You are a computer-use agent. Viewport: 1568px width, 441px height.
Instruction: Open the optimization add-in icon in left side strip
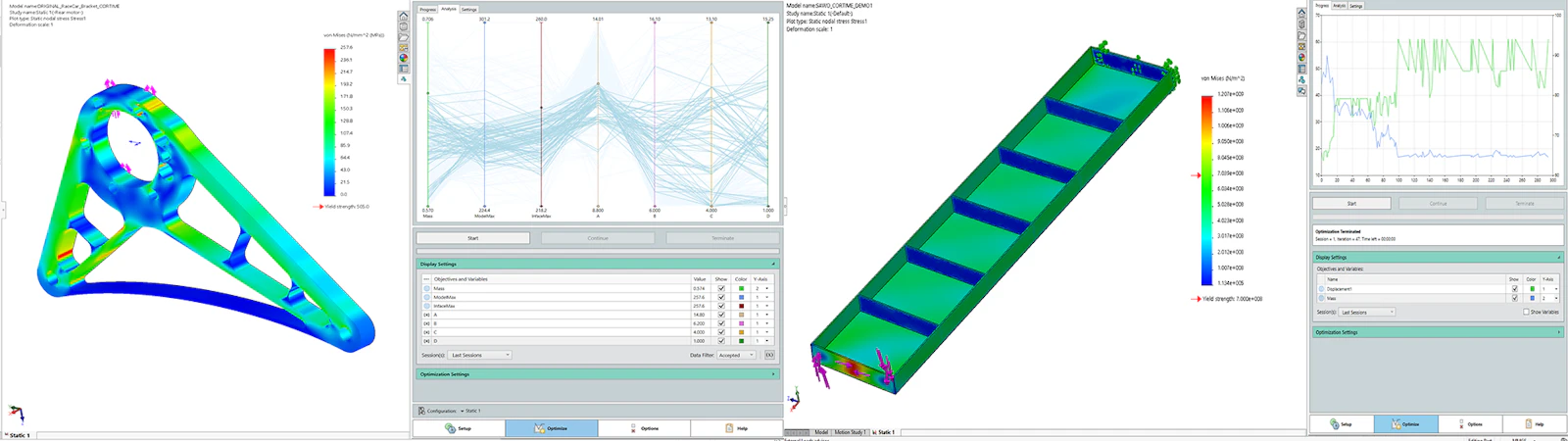[404, 78]
